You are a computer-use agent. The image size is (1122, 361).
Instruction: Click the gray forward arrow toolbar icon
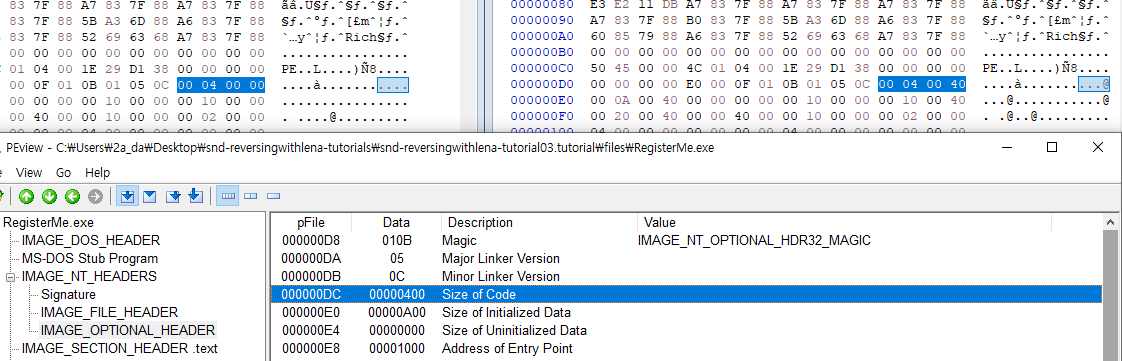[94, 196]
